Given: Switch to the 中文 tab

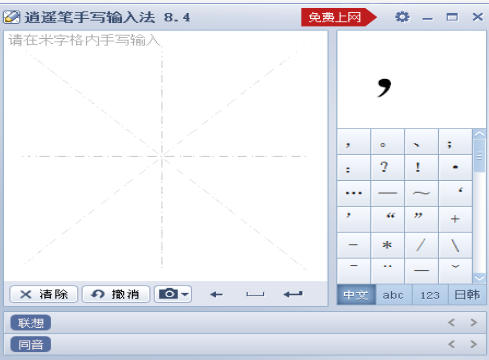Looking at the screenshot, I should click(356, 295).
